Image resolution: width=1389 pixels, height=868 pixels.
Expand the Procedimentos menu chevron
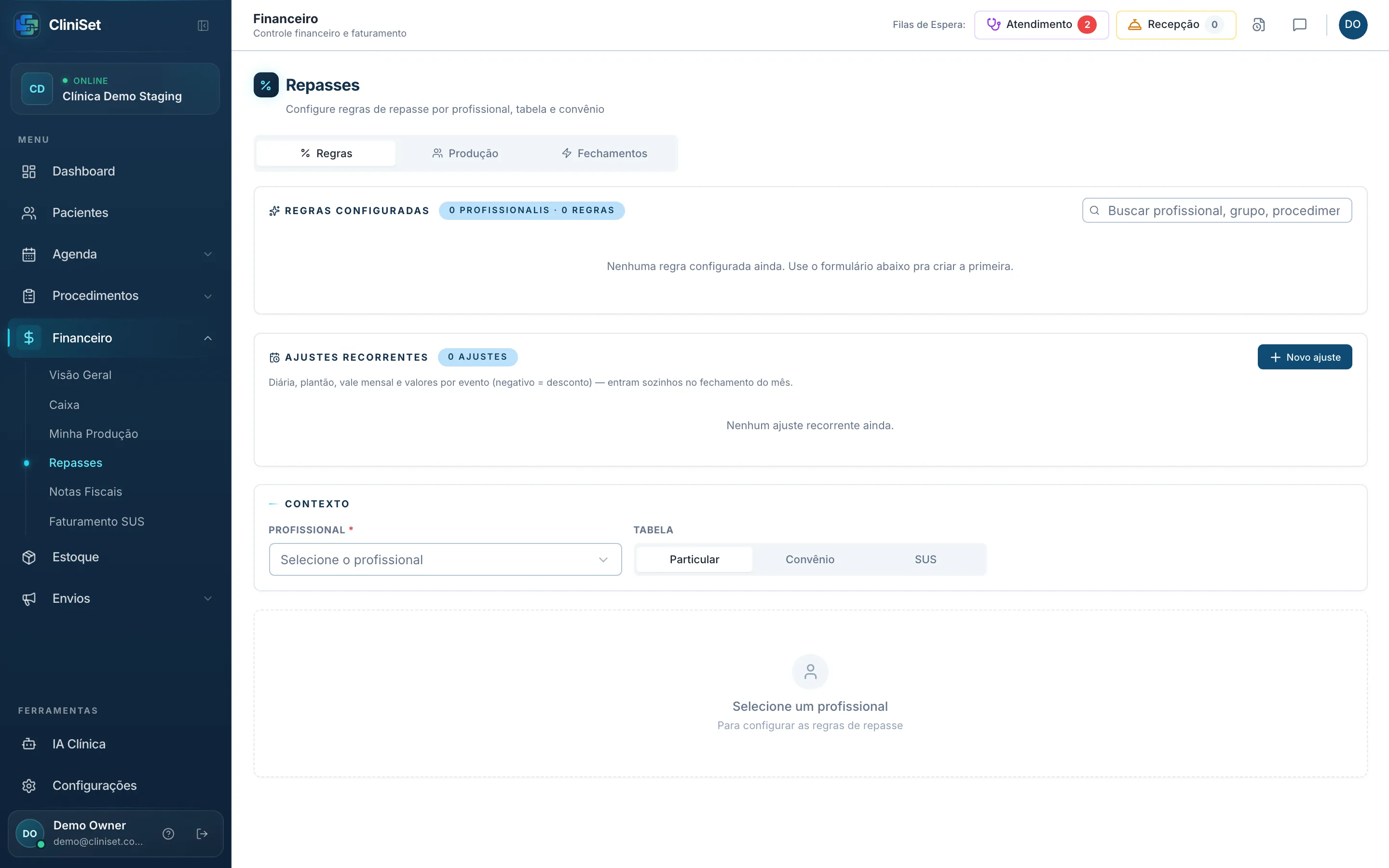coord(208,296)
